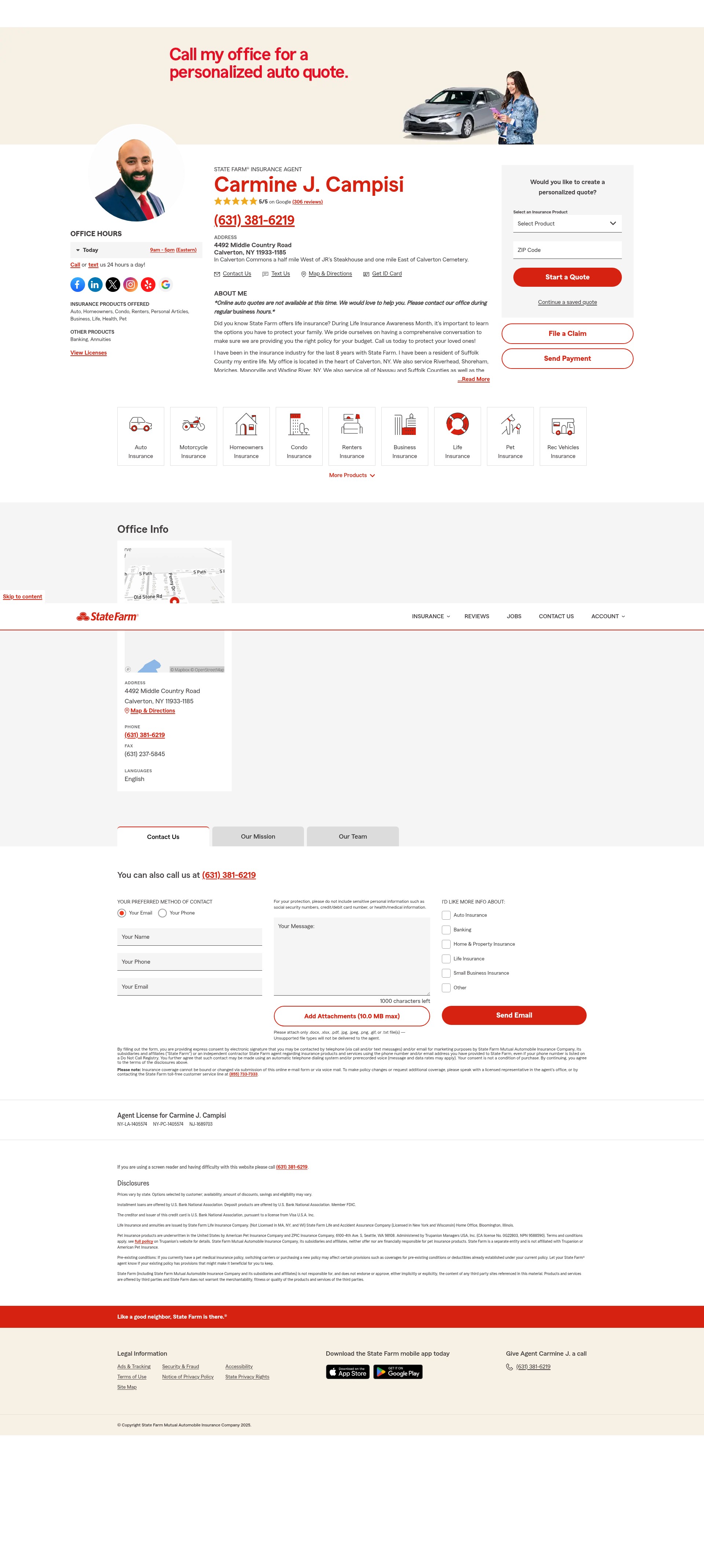This screenshot has width=704, height=1568.
Task: Open REVIEWS in the navigation bar
Action: (x=476, y=617)
